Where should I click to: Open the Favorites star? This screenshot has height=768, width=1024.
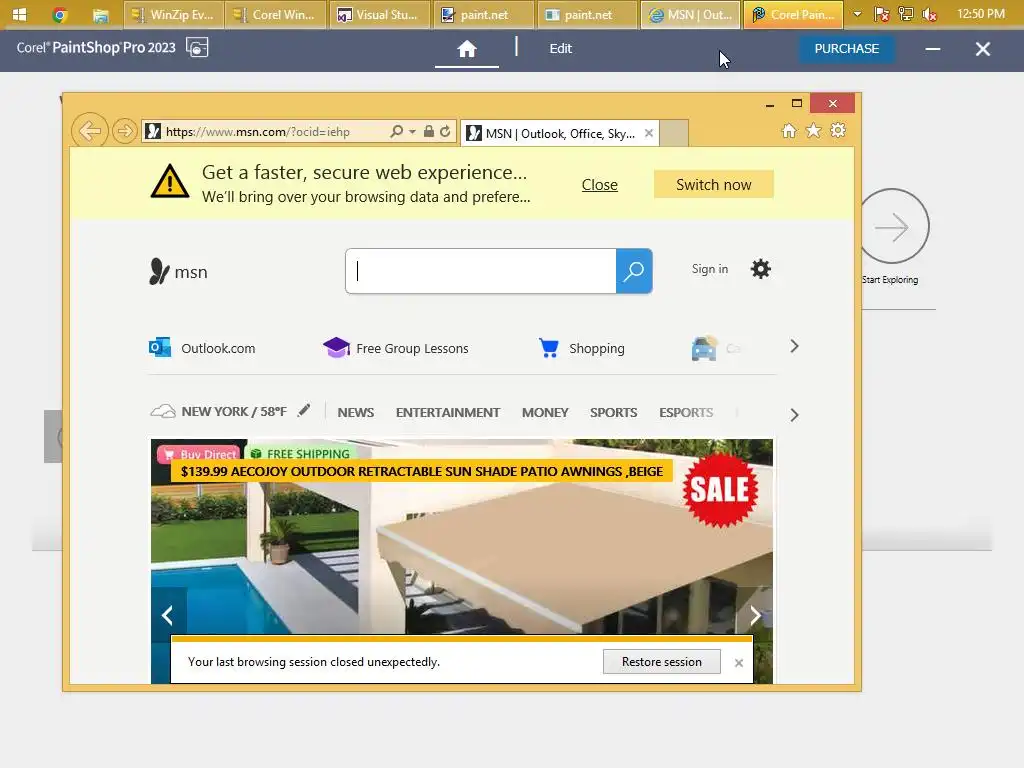[x=813, y=131]
